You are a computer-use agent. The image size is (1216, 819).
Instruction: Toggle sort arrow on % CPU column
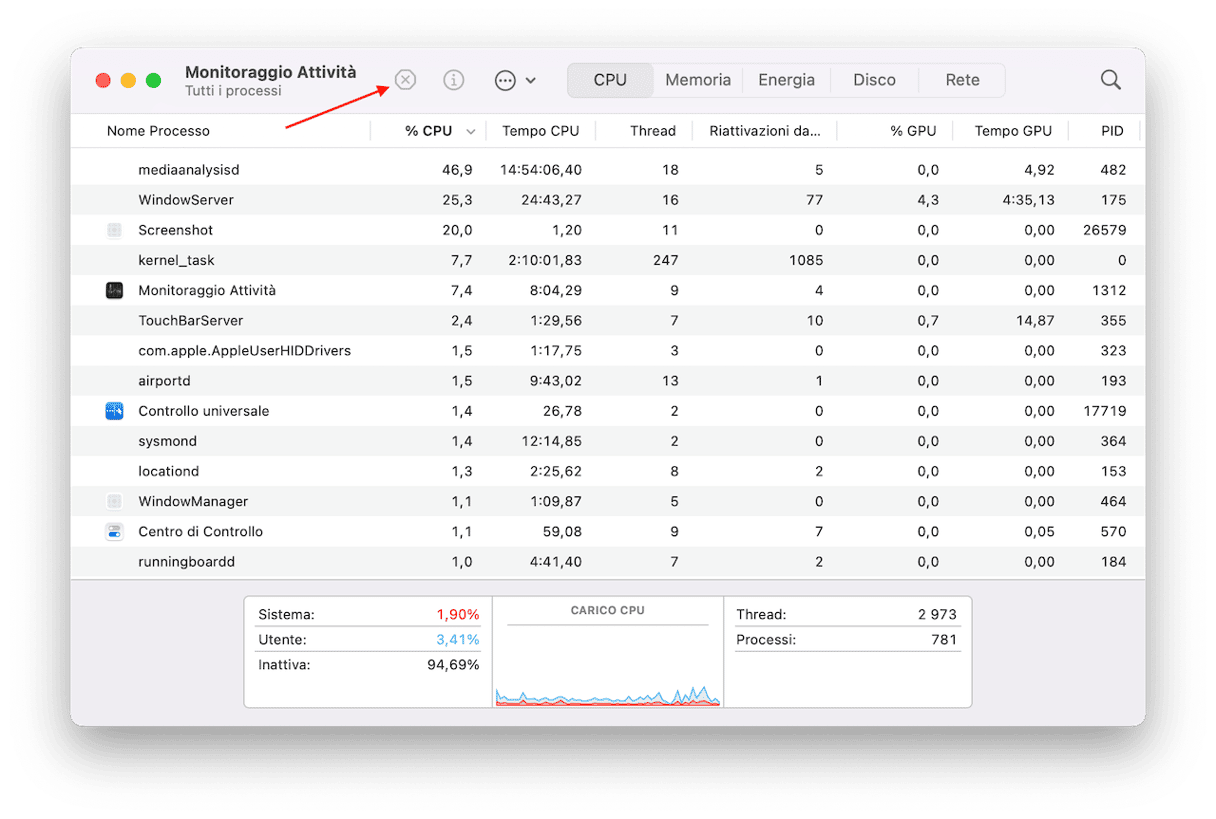470,132
